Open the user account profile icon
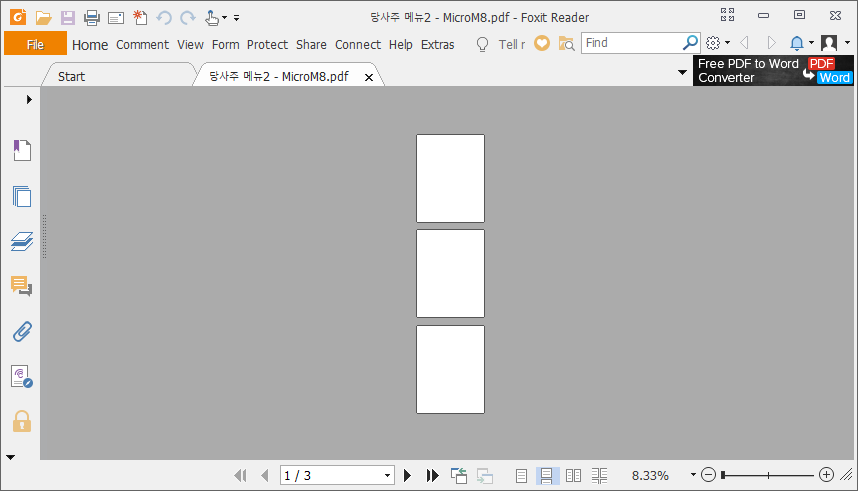 (x=829, y=43)
